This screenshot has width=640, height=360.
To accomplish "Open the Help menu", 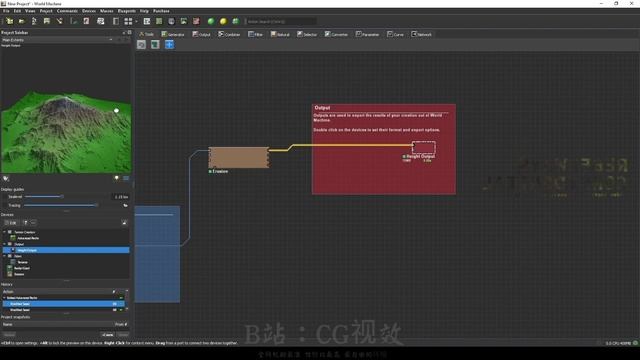I will coord(144,11).
